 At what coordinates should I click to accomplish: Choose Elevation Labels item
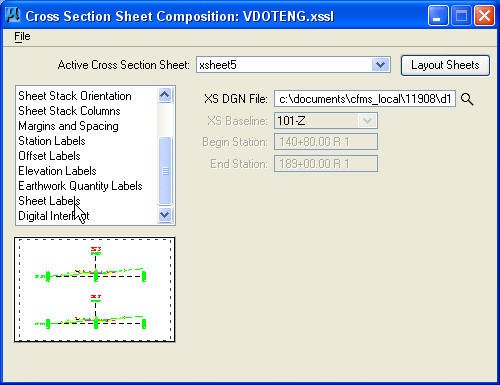57,171
